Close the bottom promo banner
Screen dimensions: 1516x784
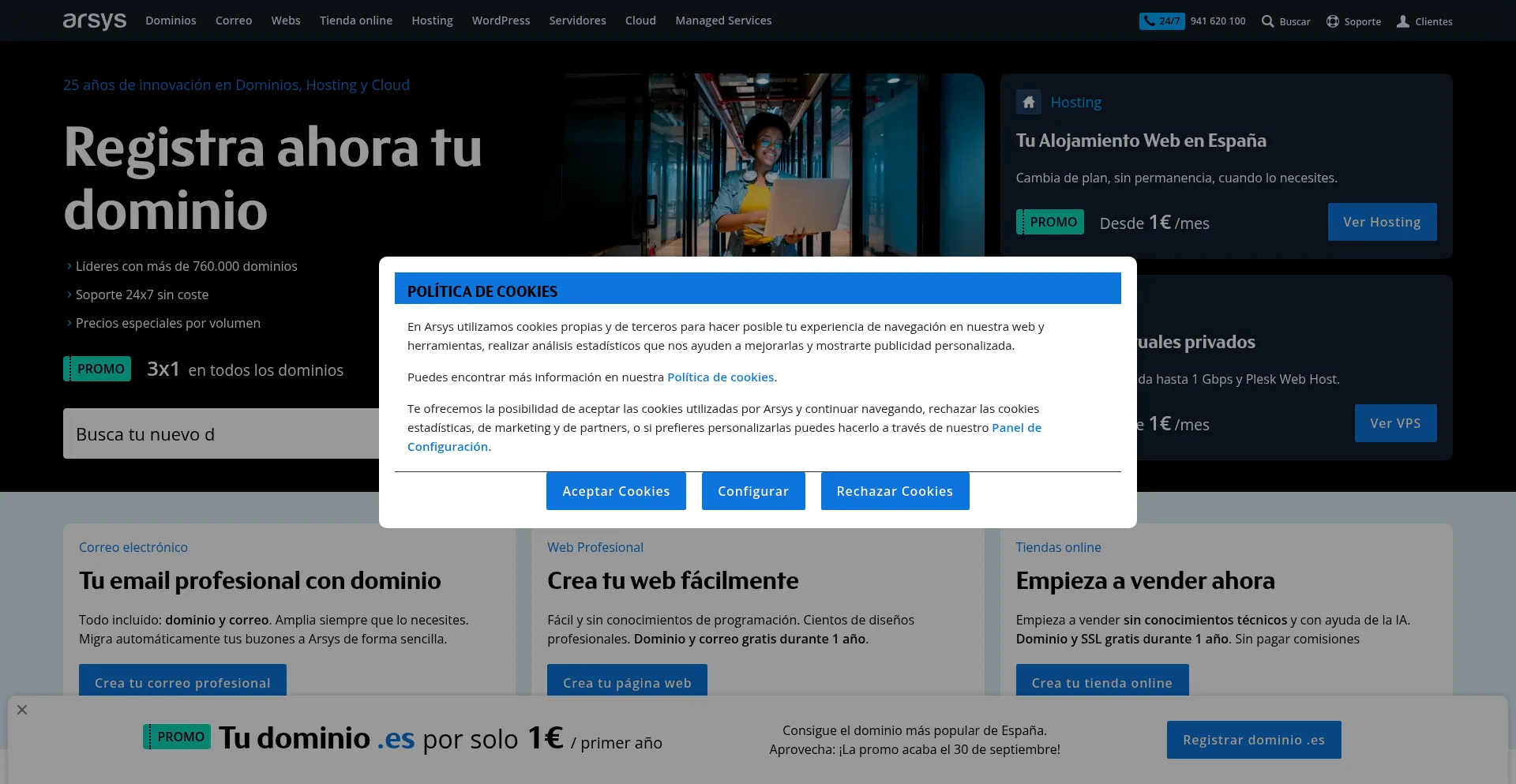[x=22, y=710]
